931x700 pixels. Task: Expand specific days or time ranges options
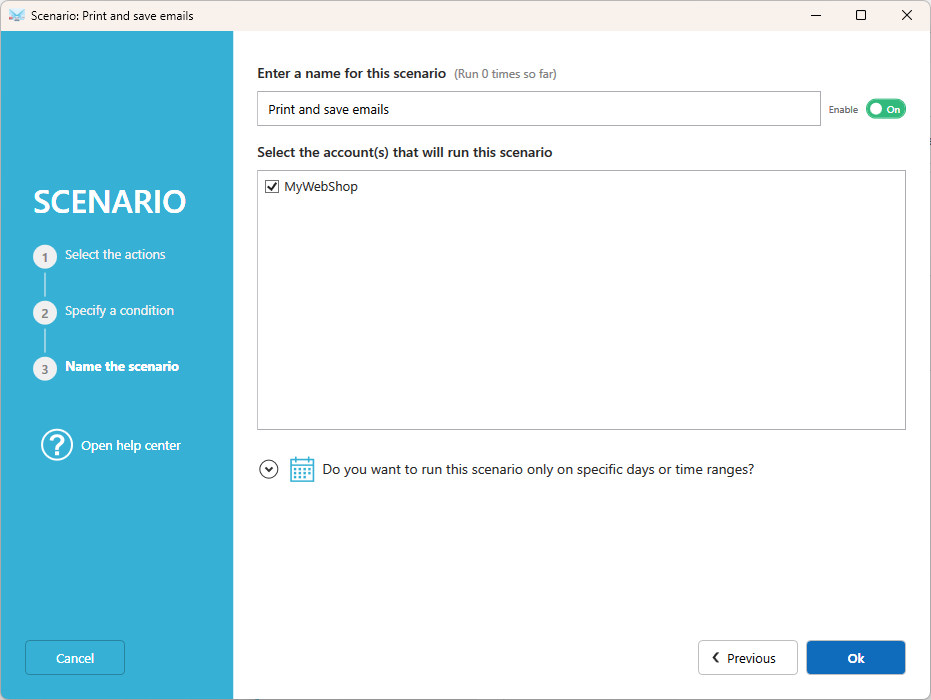[x=268, y=469]
